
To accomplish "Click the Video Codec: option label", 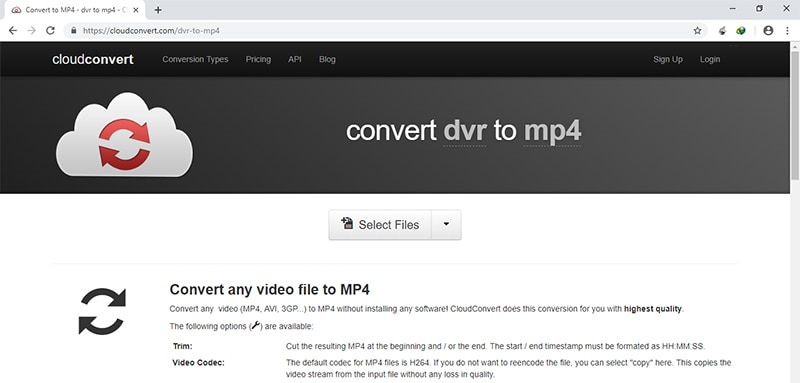I will 198,363.
